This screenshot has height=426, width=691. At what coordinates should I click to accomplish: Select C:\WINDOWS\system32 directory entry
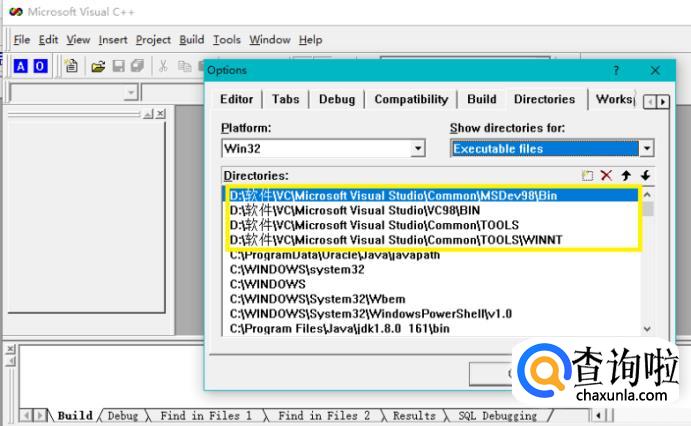tap(433, 269)
